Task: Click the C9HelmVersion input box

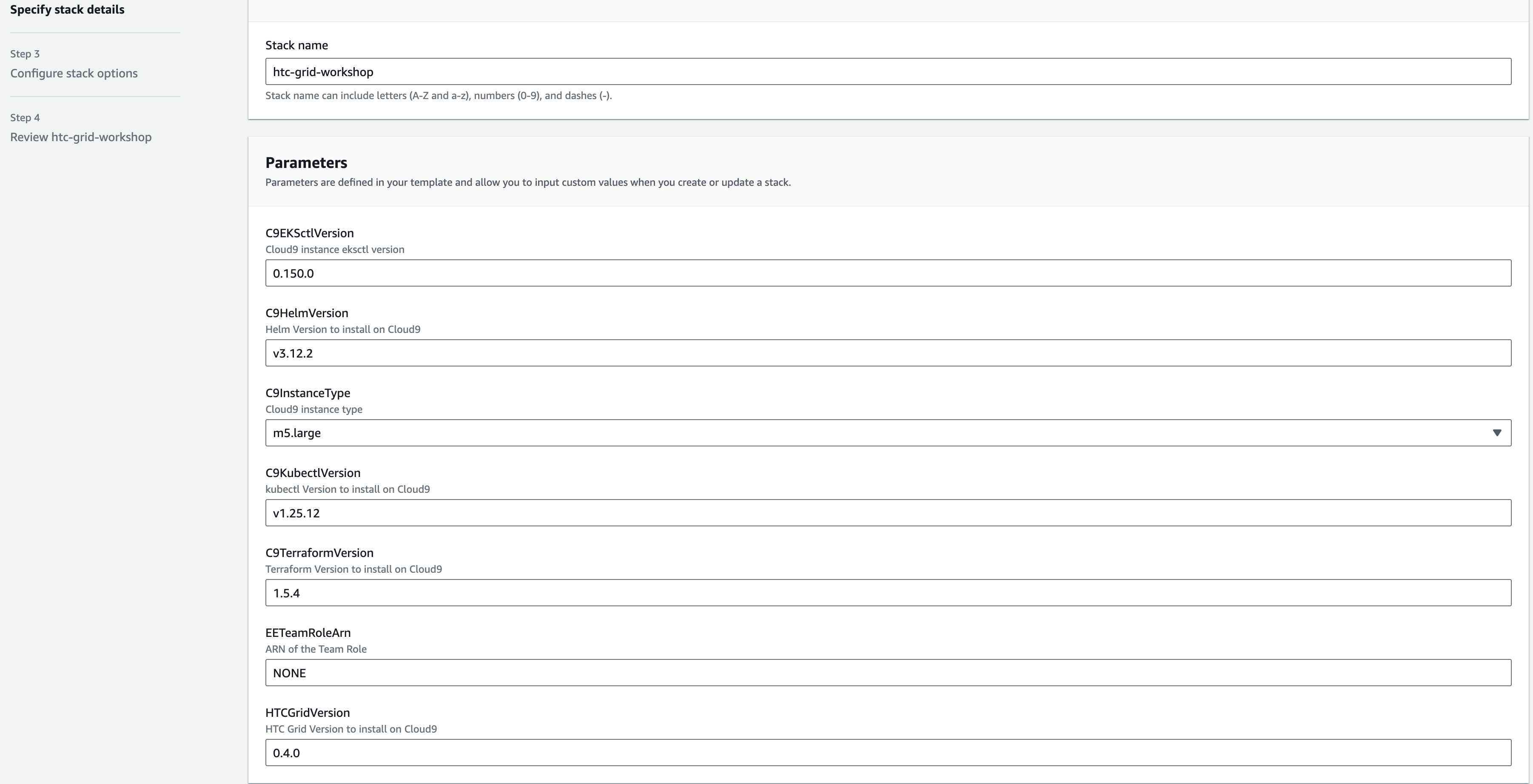Action: tap(887, 353)
